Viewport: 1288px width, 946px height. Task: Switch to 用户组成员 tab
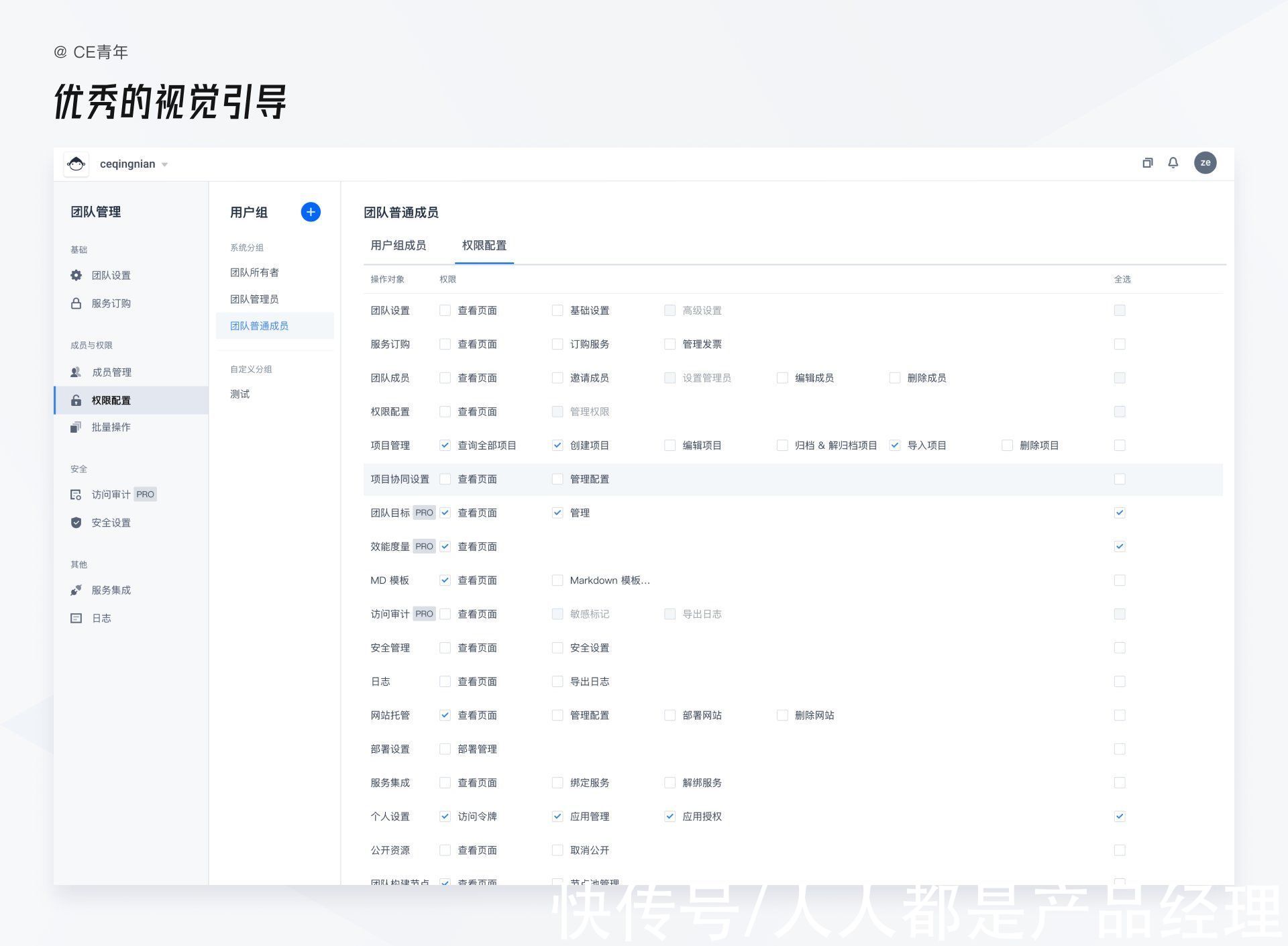[x=398, y=246]
